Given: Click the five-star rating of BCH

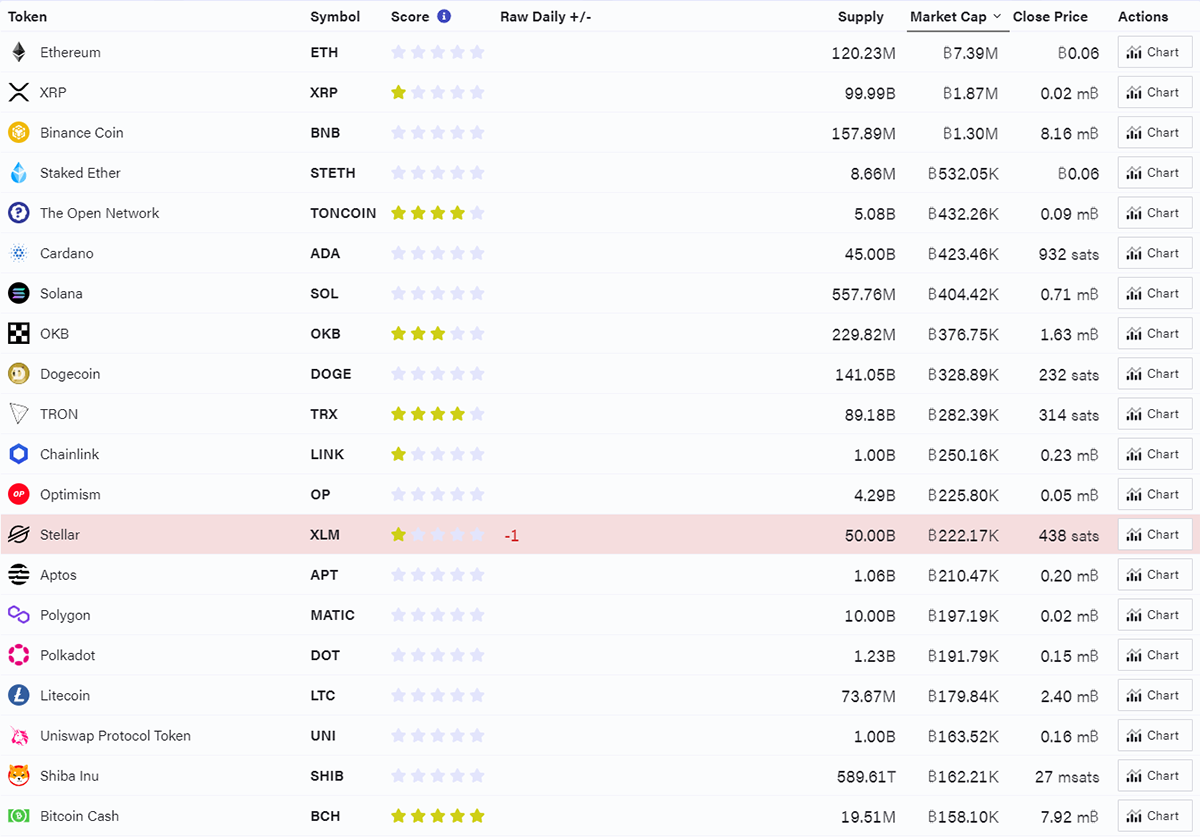Looking at the screenshot, I should tap(438, 816).
